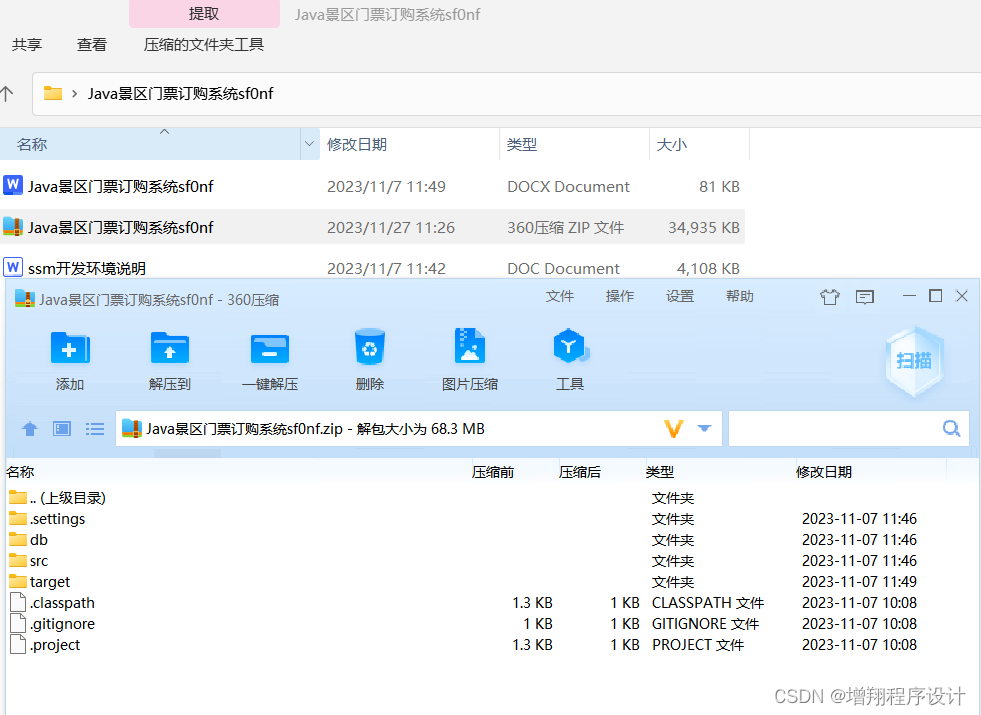Open the skin (shirt) icon in title bar
Image resolution: width=981 pixels, height=715 pixels.
pos(830,297)
